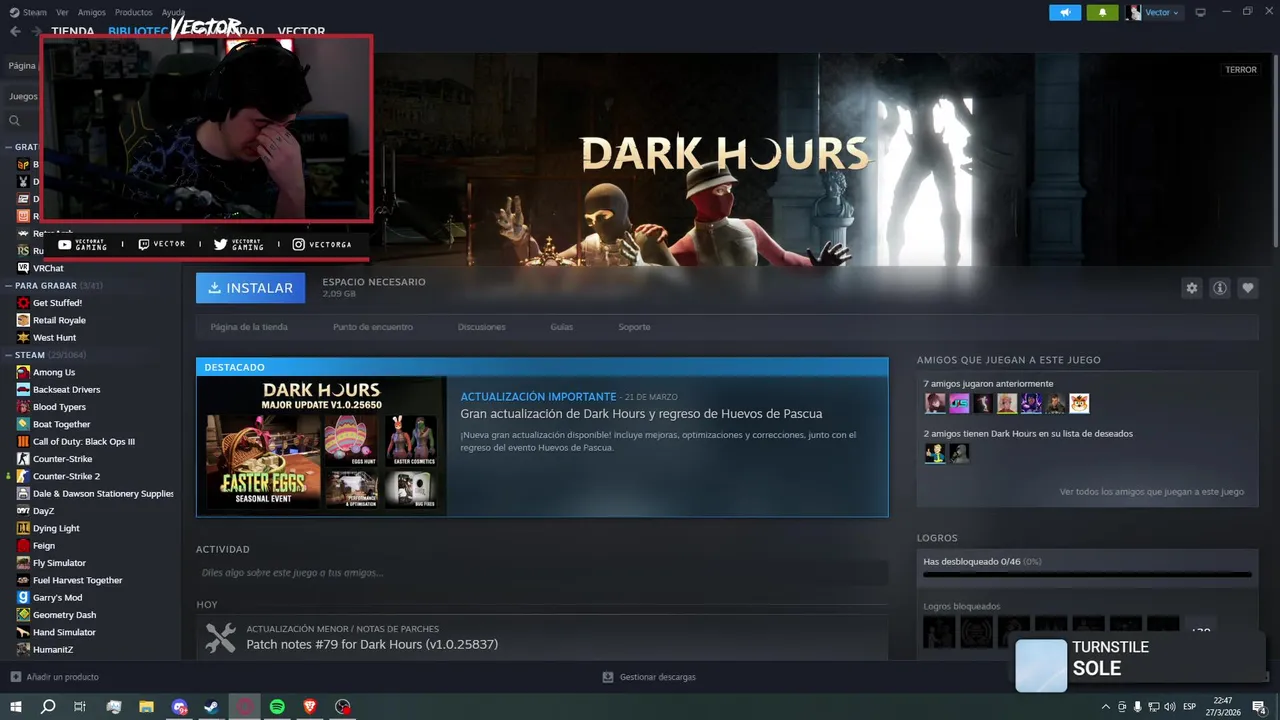The image size is (1280, 720).
Task: Open File Explorer from the taskbar
Action: [x=146, y=707]
